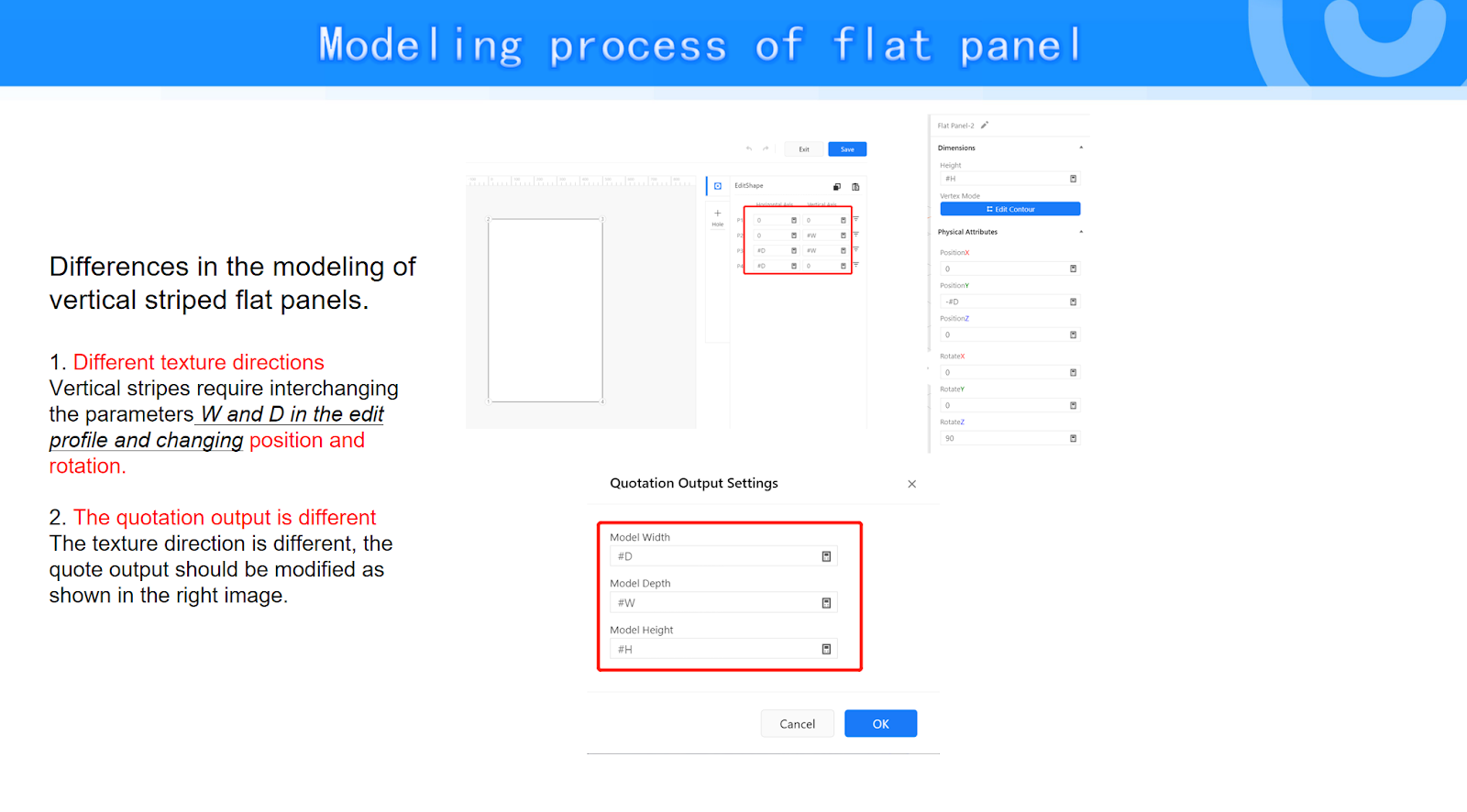Image resolution: width=1467 pixels, height=812 pixels.
Task: Cancel the Quotation Output Settings dialog
Action: pos(797,724)
